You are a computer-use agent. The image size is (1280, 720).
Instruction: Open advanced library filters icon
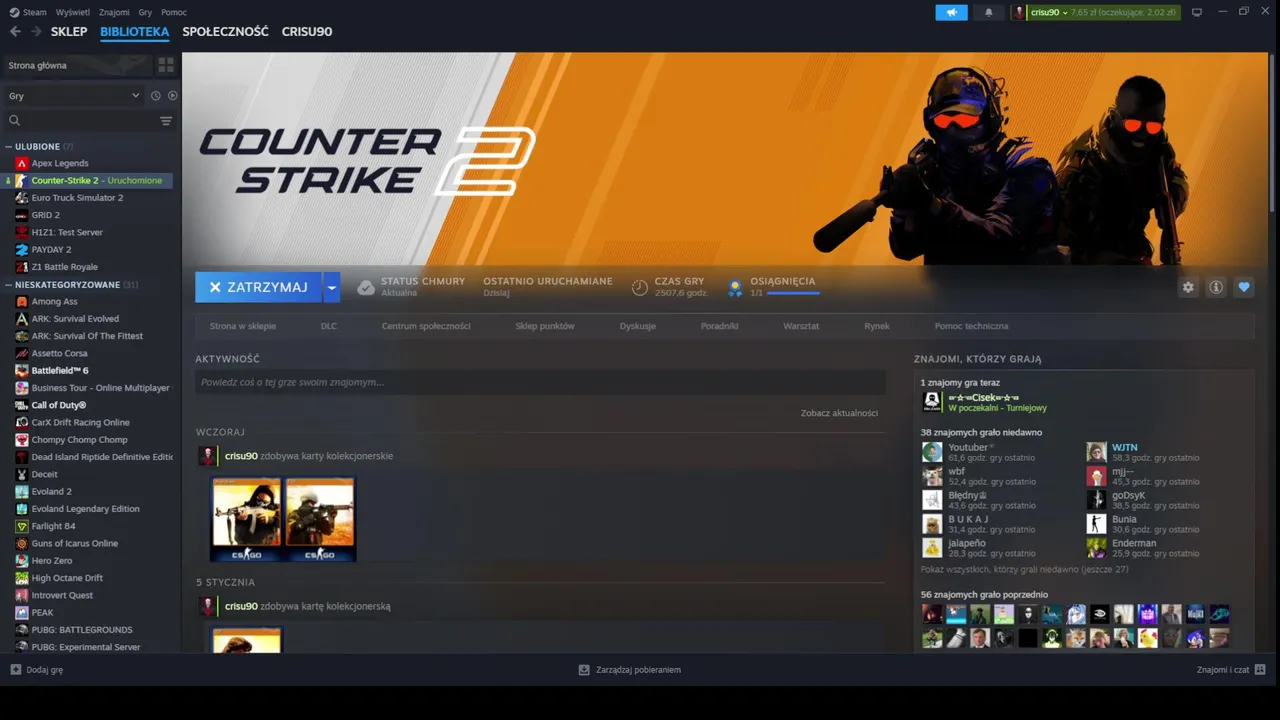point(166,121)
